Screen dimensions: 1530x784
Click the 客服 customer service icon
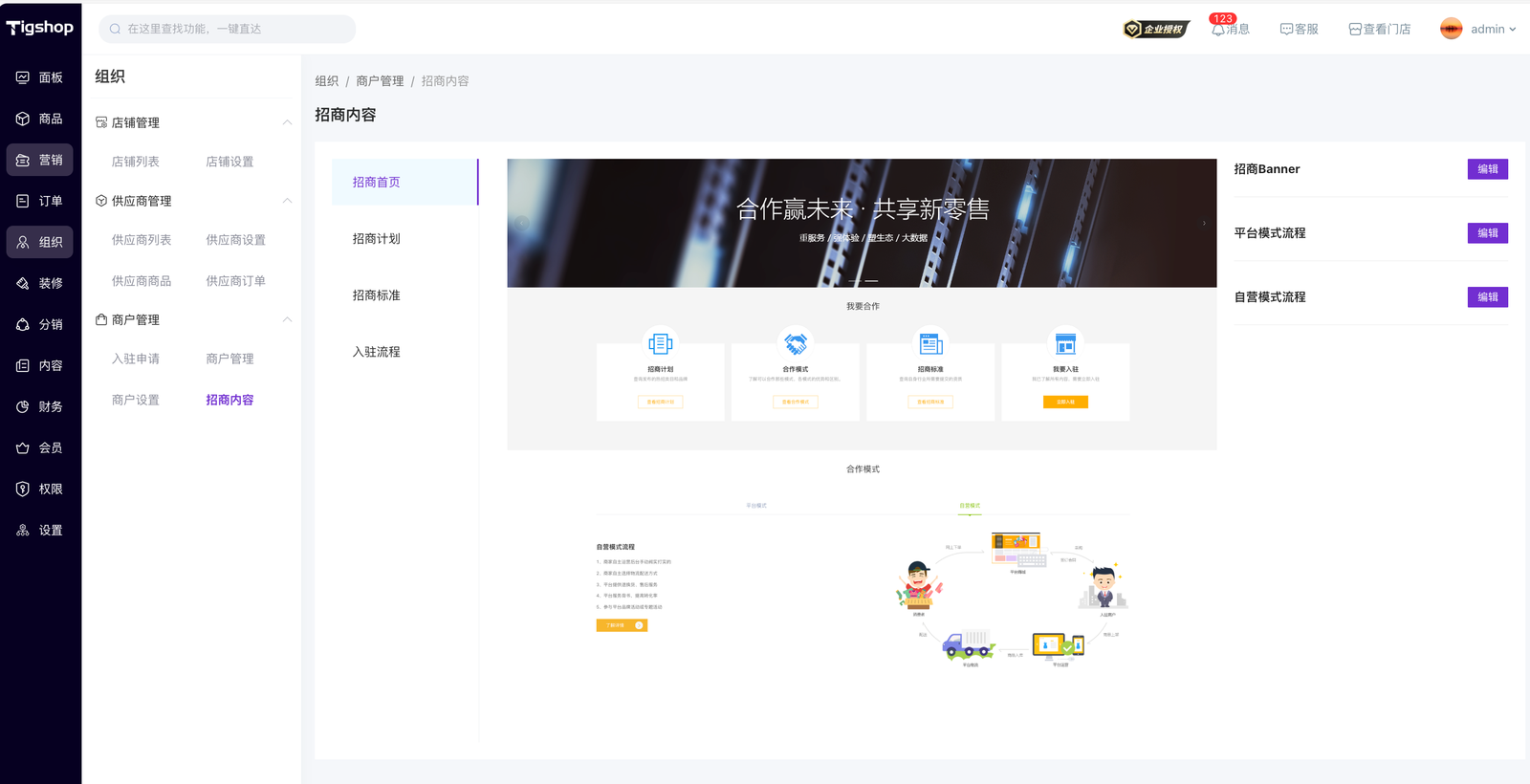tap(1286, 30)
